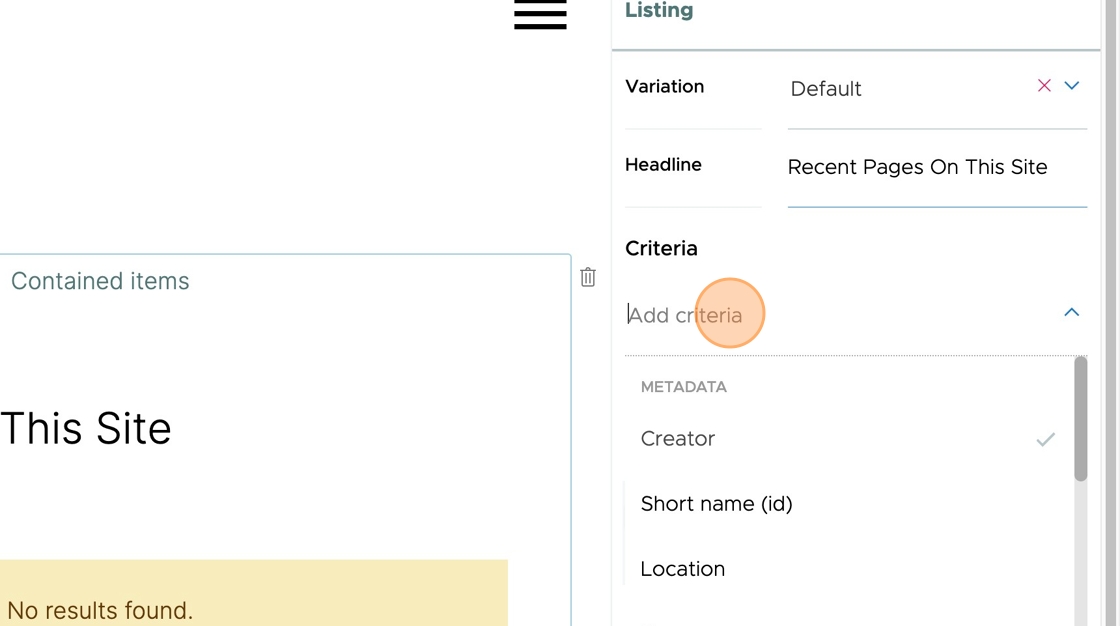The image size is (1120, 626).
Task: Click the Contained items block title
Action: click(x=100, y=281)
